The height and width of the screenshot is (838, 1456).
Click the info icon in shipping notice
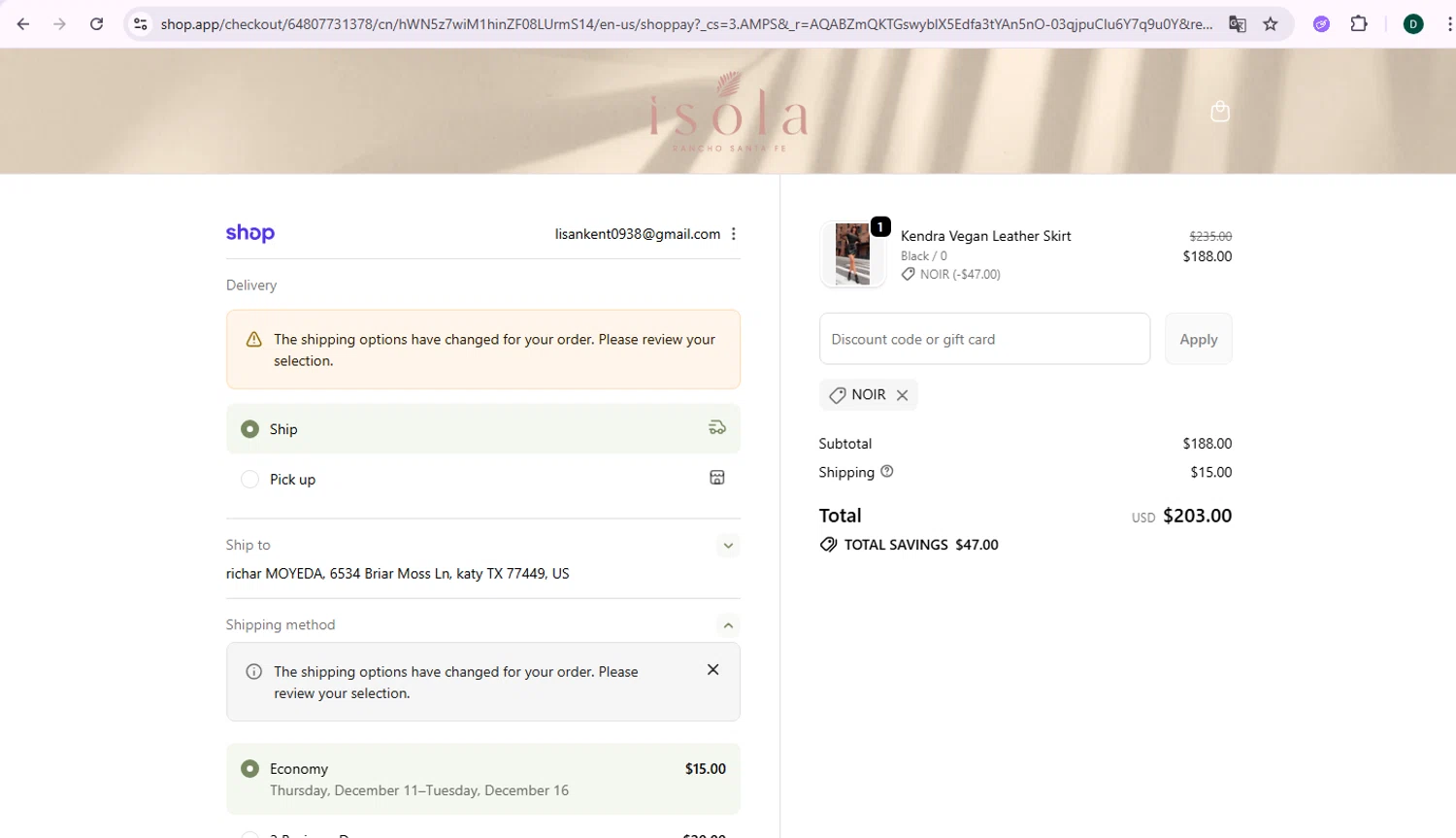click(254, 672)
